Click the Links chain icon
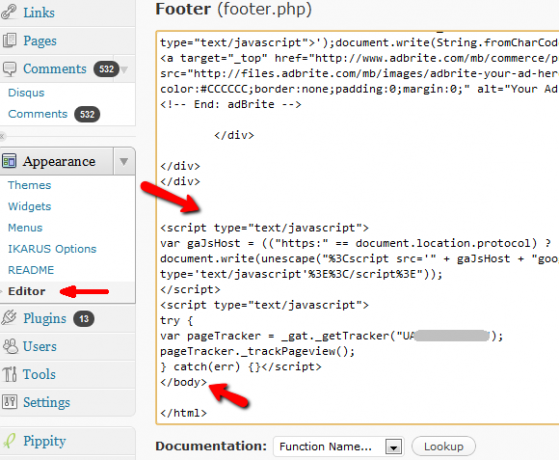This screenshot has width=559, height=460. 9,11
